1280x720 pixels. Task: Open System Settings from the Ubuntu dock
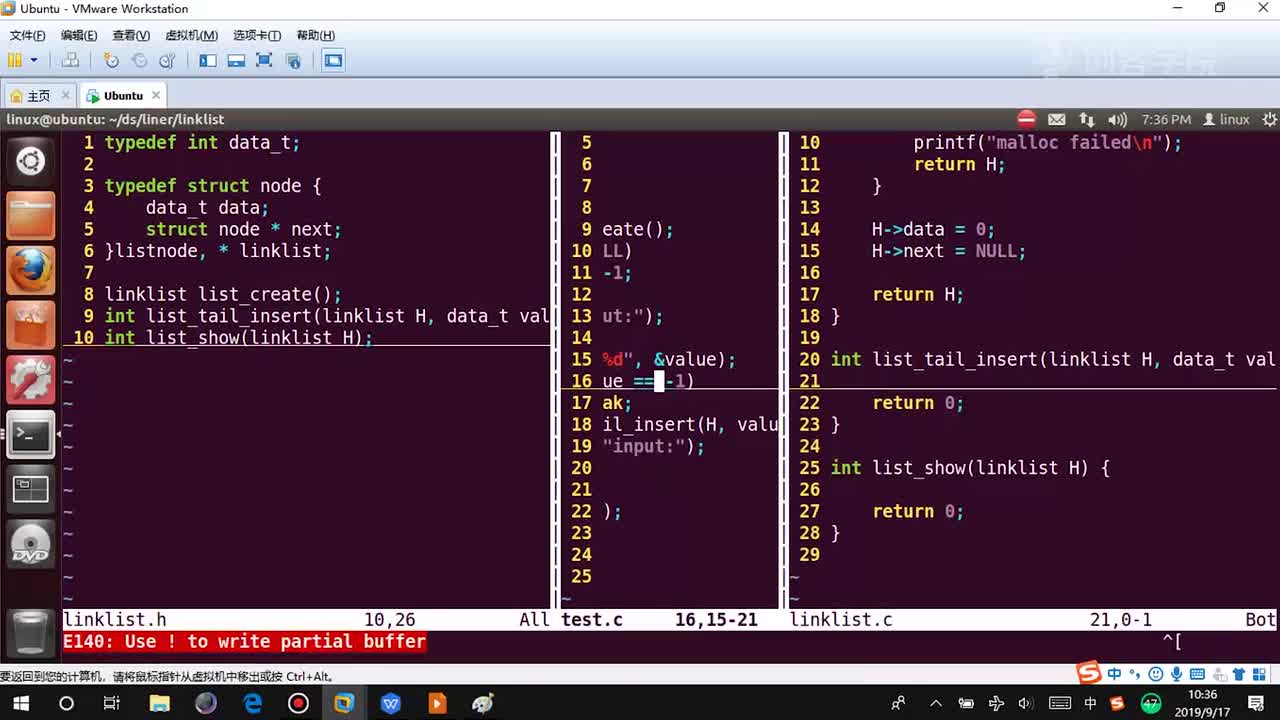coord(30,379)
